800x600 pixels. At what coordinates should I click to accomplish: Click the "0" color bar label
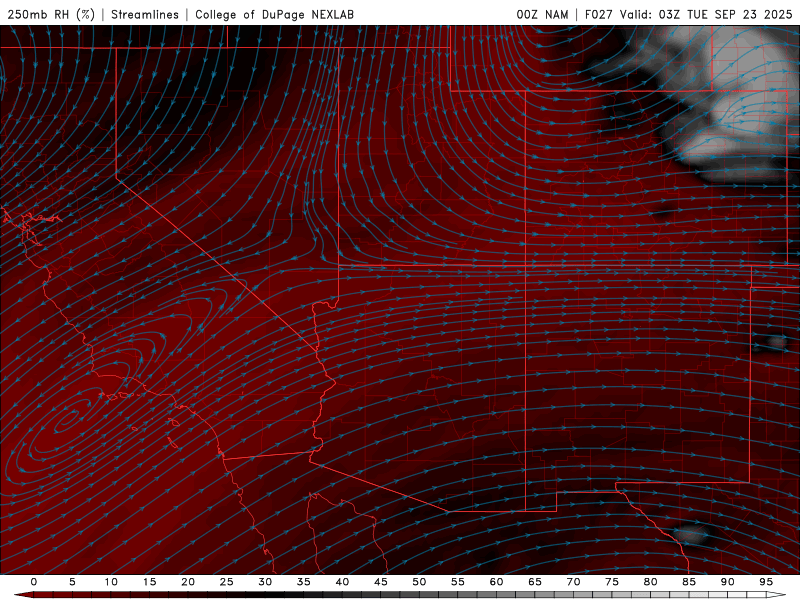tap(34, 582)
